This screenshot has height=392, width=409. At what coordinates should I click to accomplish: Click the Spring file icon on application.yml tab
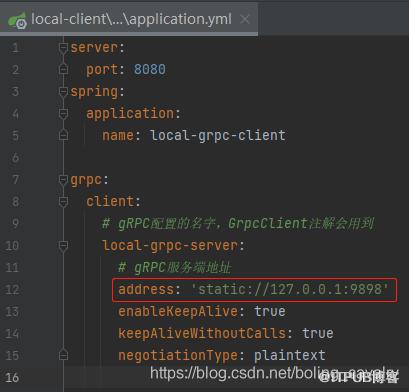17,21
